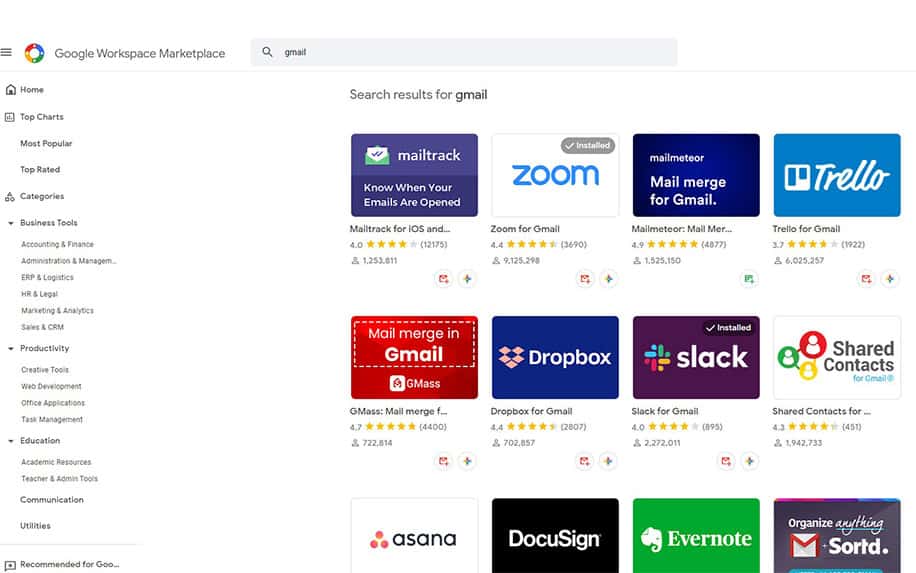916x573 pixels.
Task: Click the gmail search input field
Action: [x=464, y=52]
